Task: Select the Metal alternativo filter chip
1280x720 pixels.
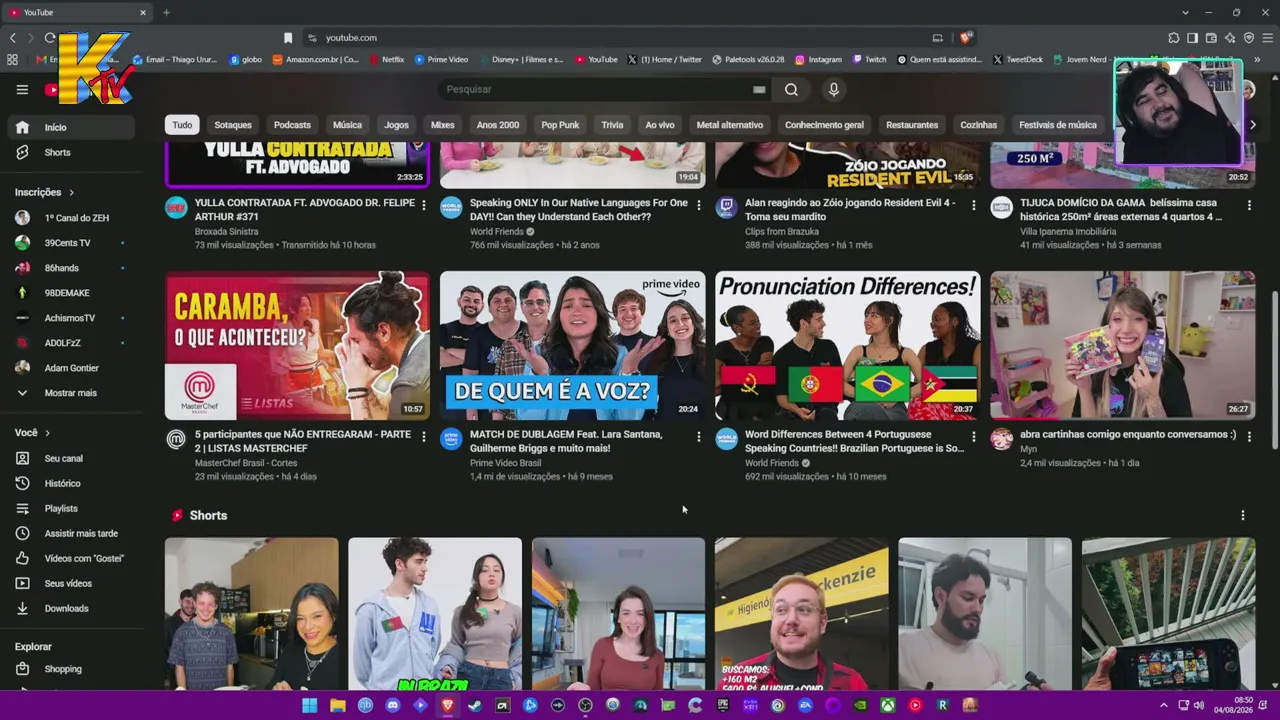Action: click(730, 125)
